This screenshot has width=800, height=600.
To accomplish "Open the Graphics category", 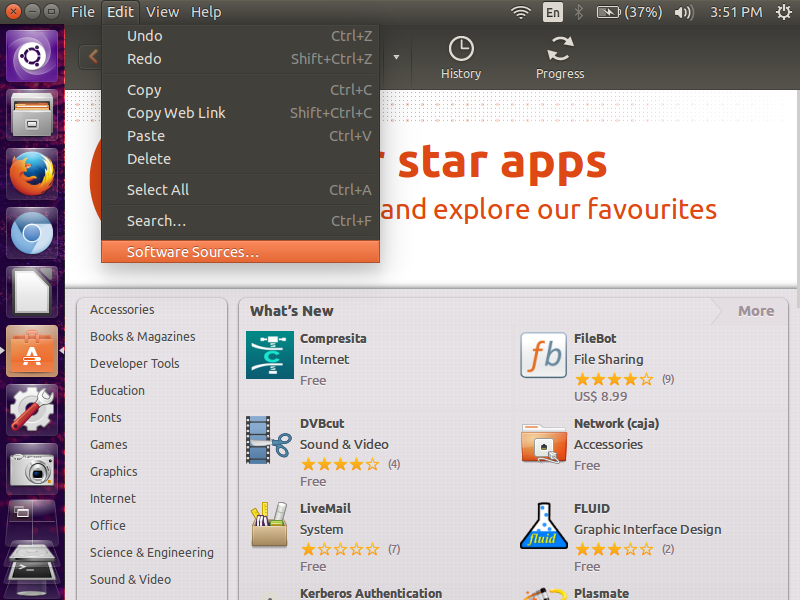I will point(113,471).
